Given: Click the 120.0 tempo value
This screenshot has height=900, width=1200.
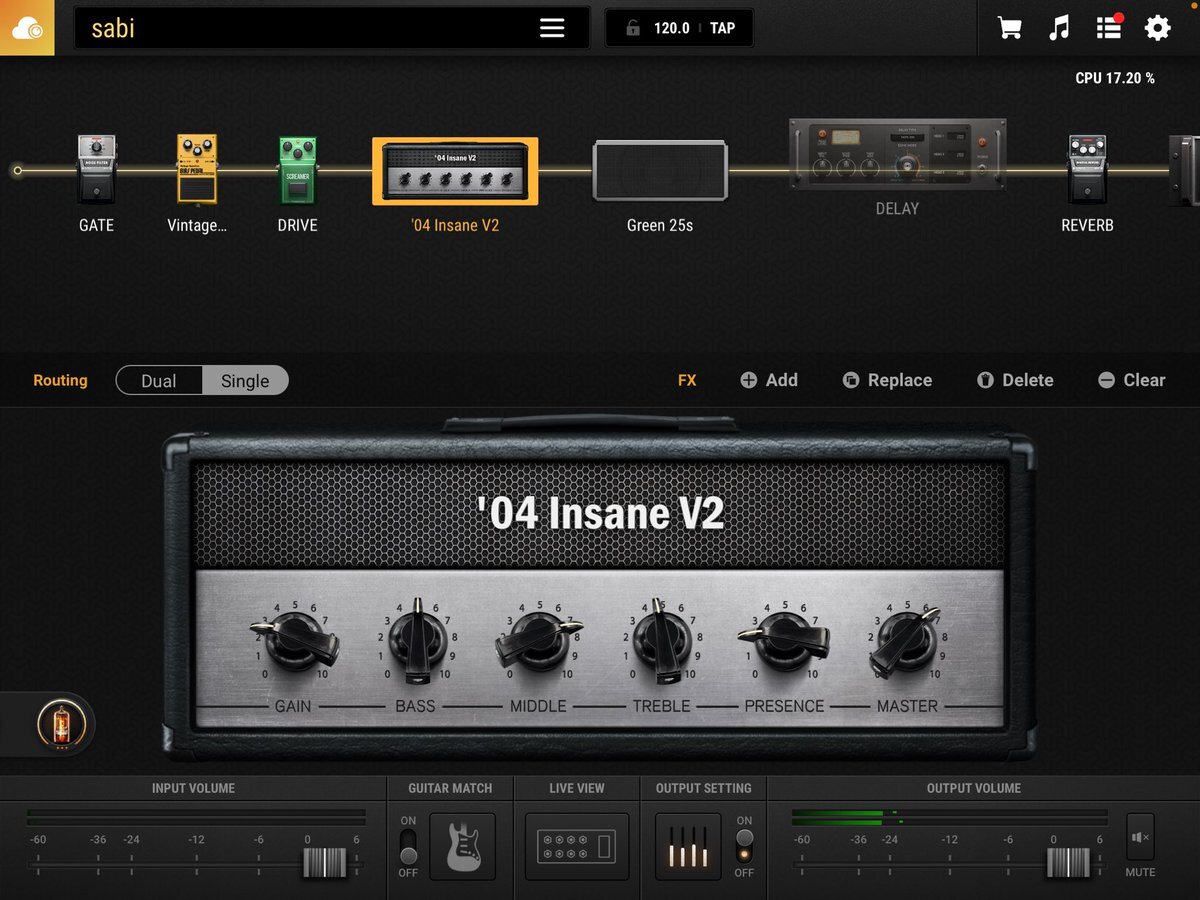Looking at the screenshot, I should point(672,28).
